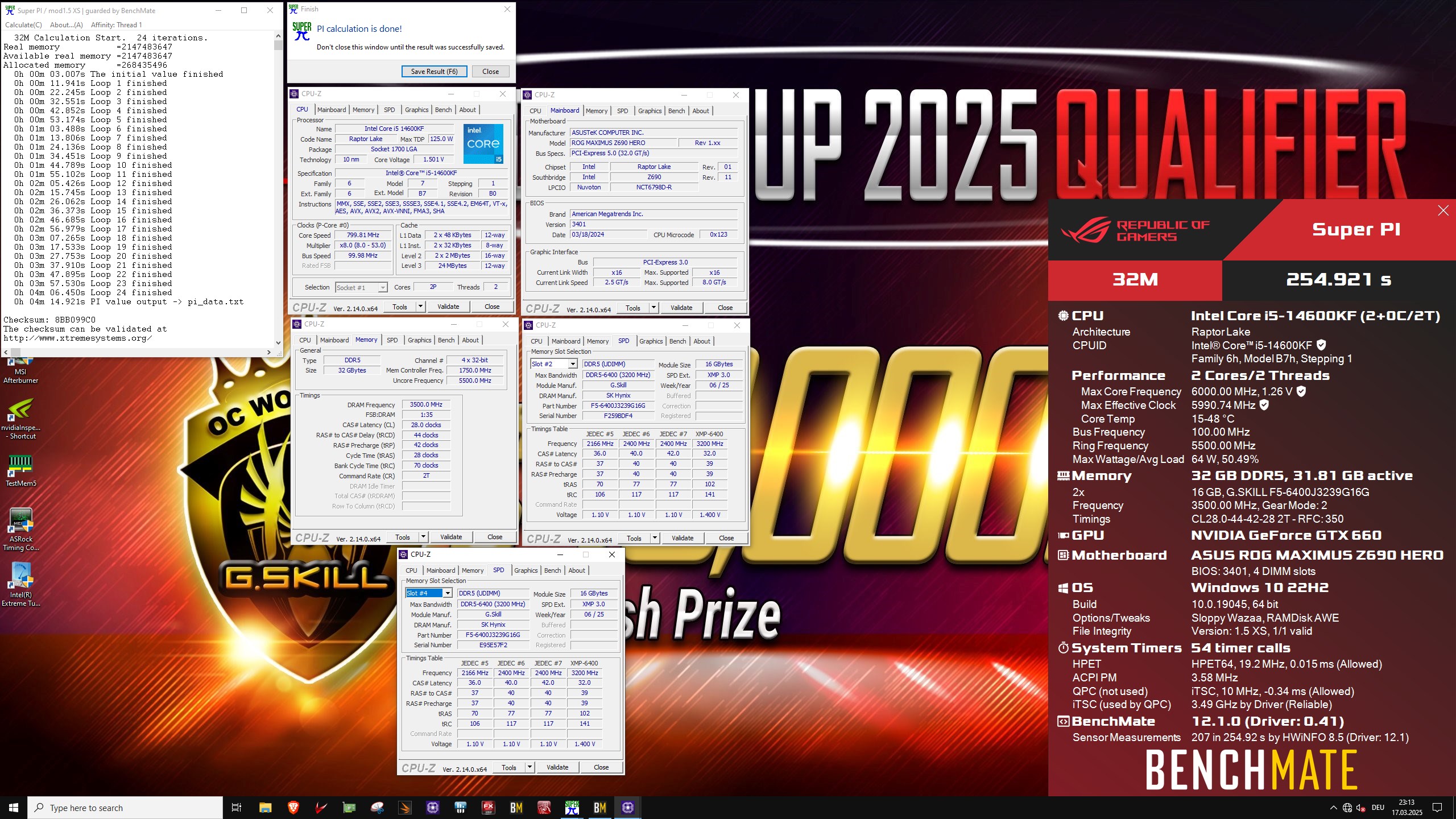Click Super PI vertical scrollbar down arrow

(278, 342)
